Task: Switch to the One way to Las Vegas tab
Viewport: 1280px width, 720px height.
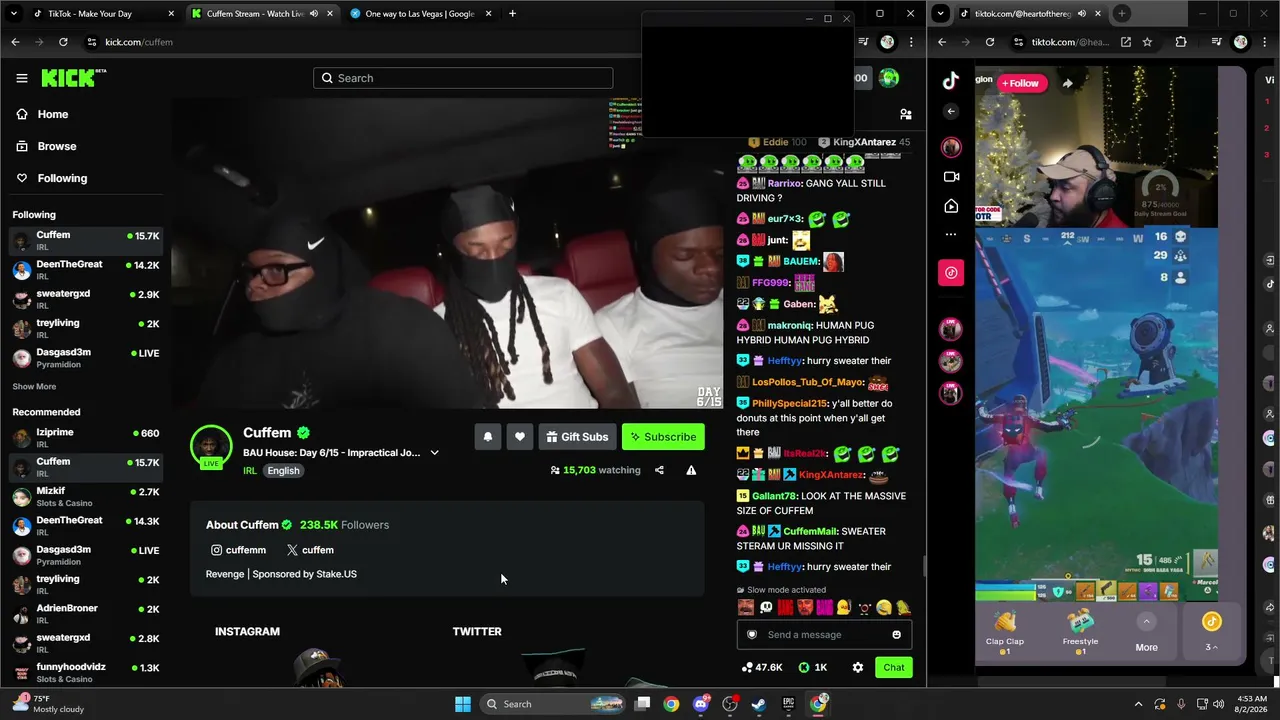Action: pyautogui.click(x=419, y=14)
